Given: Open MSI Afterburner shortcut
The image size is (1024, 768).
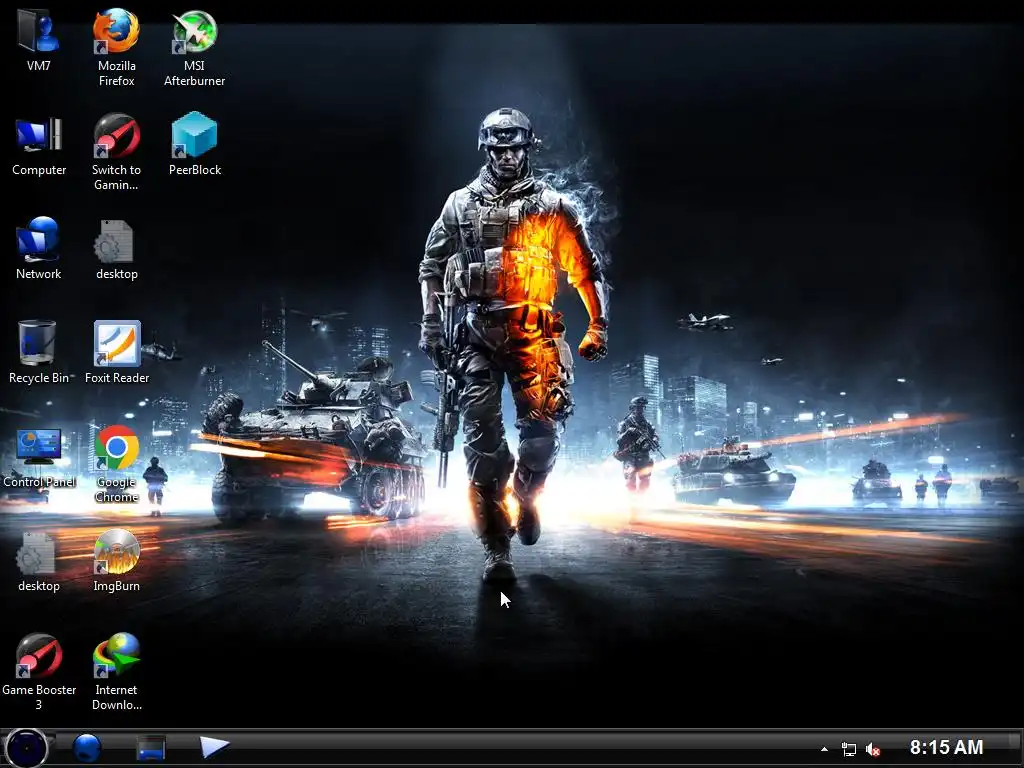Looking at the screenshot, I should (195, 46).
